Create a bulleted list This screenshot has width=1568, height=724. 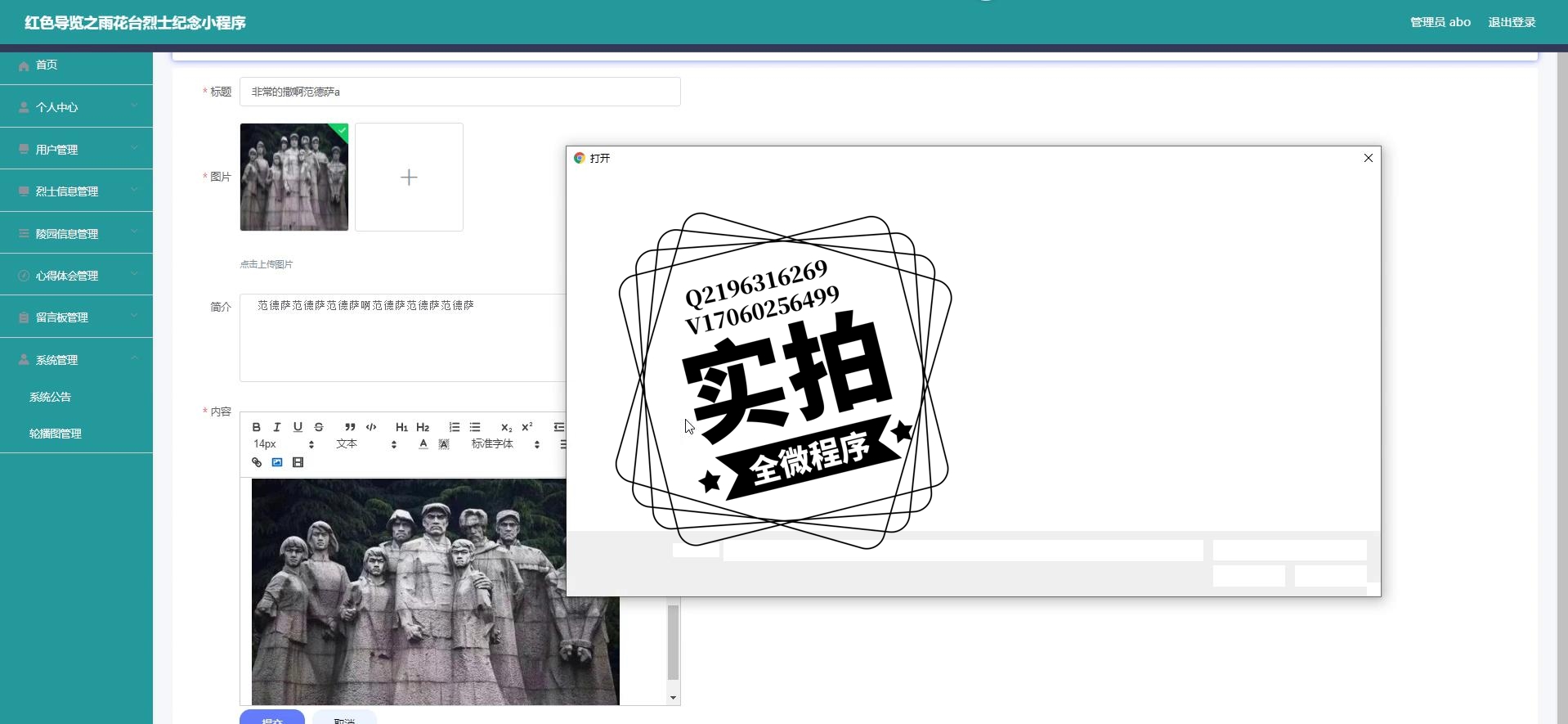click(x=475, y=427)
